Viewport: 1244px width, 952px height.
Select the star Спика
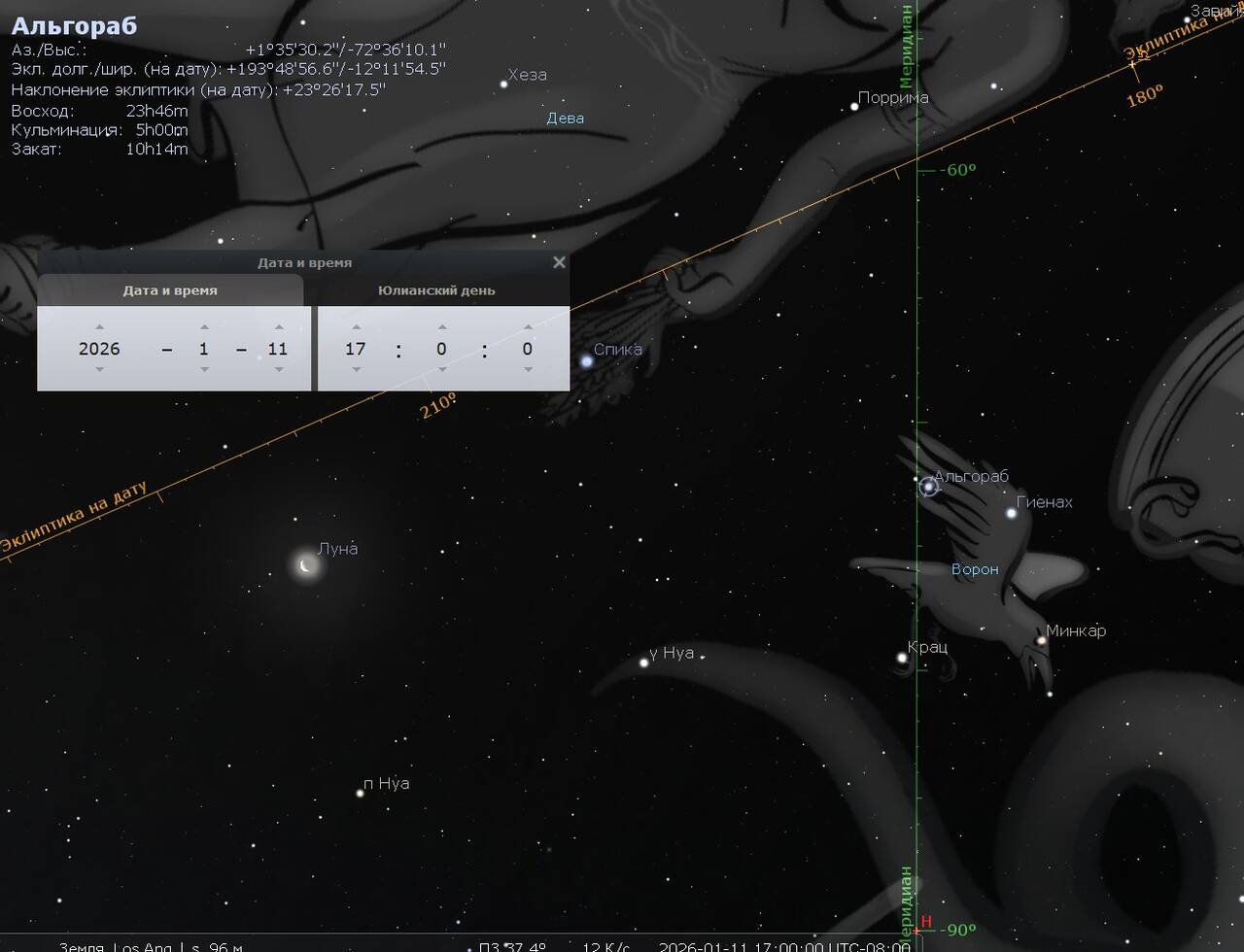click(x=587, y=361)
